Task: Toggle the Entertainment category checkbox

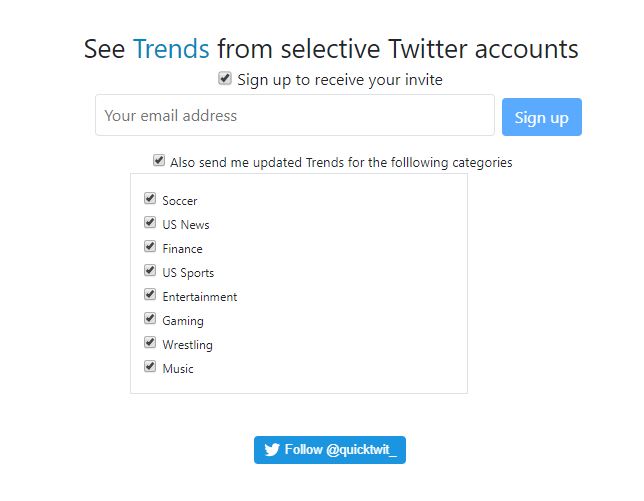Action: pos(150,295)
